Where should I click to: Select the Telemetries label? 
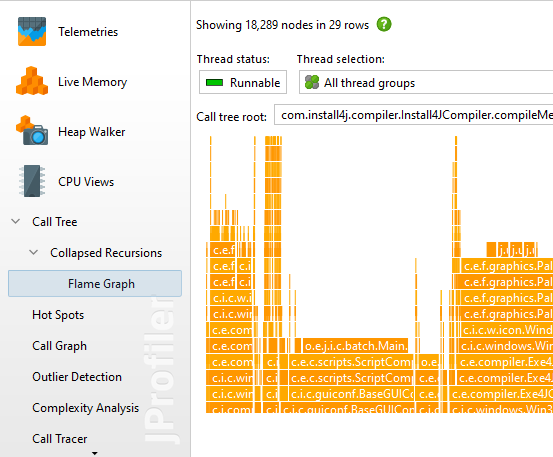click(x=88, y=32)
